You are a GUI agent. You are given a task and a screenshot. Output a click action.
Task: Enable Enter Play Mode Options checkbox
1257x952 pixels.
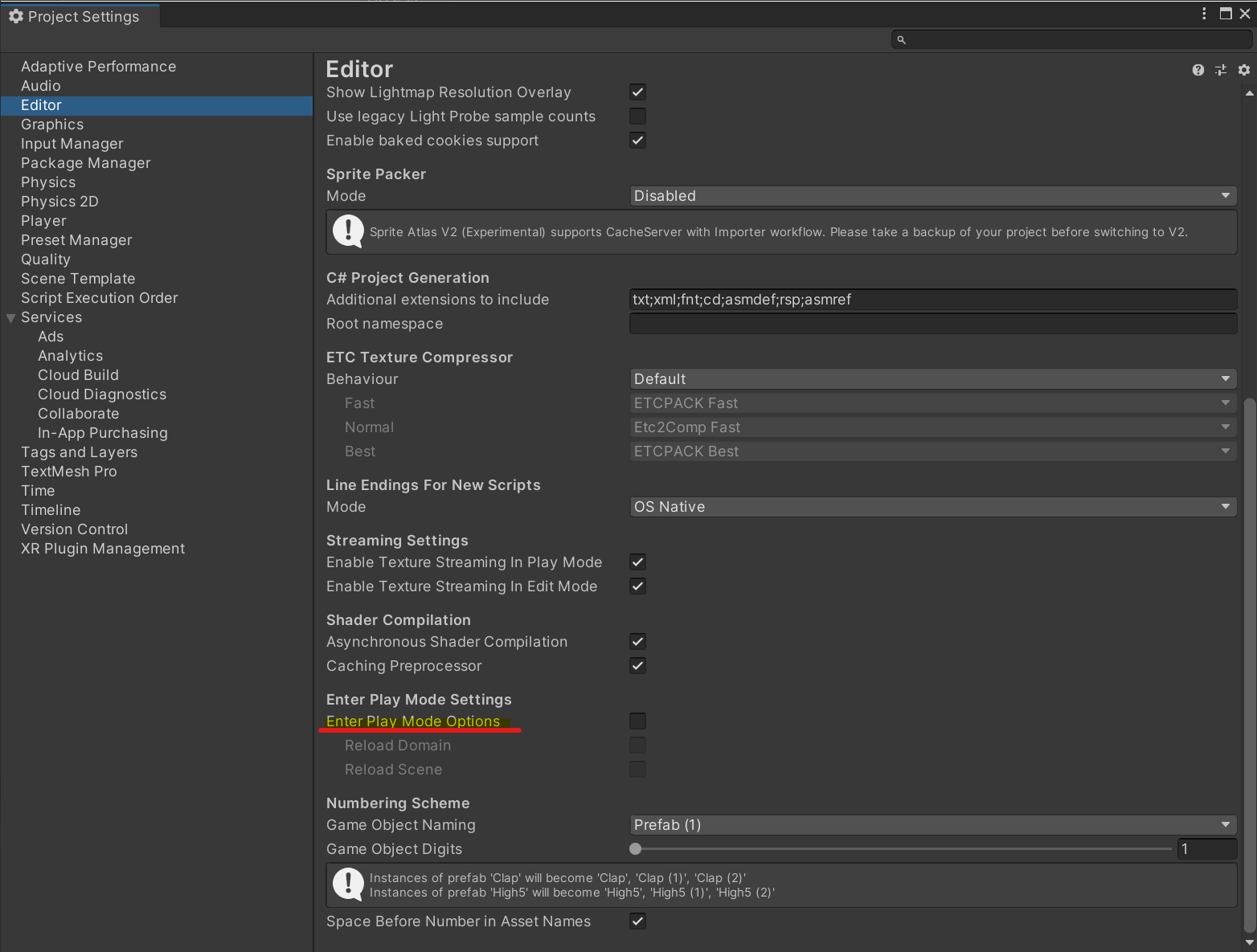(x=637, y=721)
